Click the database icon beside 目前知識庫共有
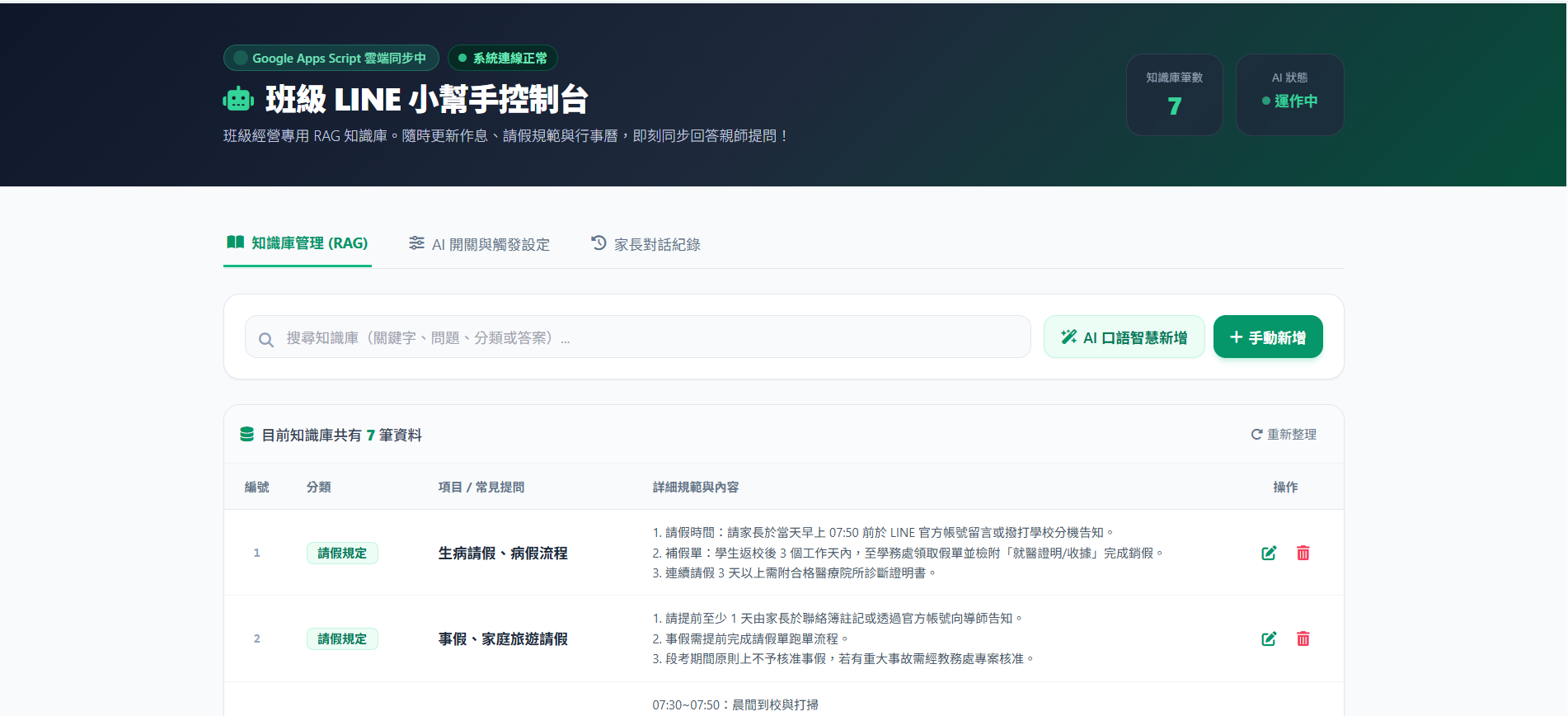This screenshot has width=1568, height=716. coord(246,434)
